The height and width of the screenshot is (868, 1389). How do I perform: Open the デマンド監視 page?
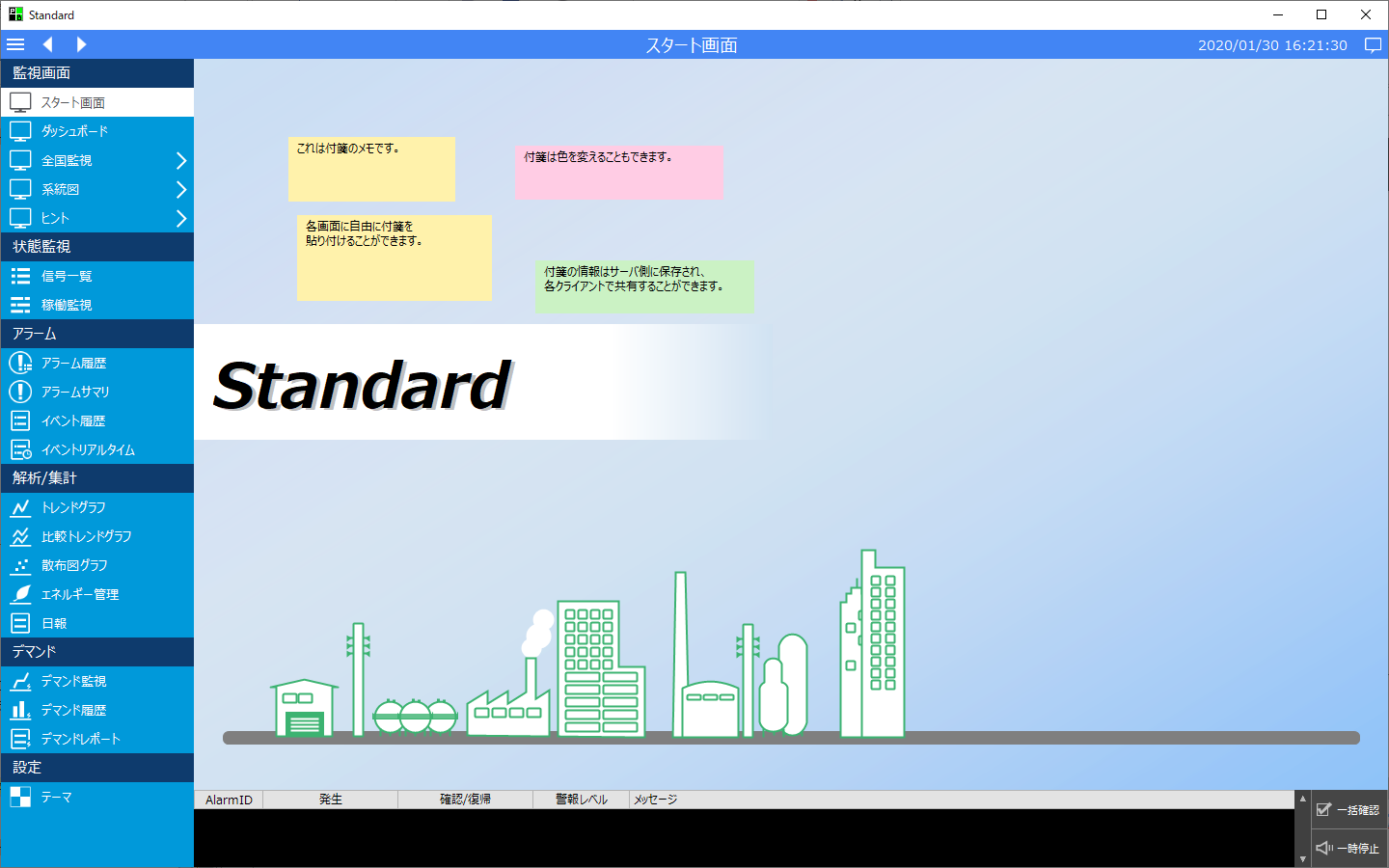coord(73,681)
